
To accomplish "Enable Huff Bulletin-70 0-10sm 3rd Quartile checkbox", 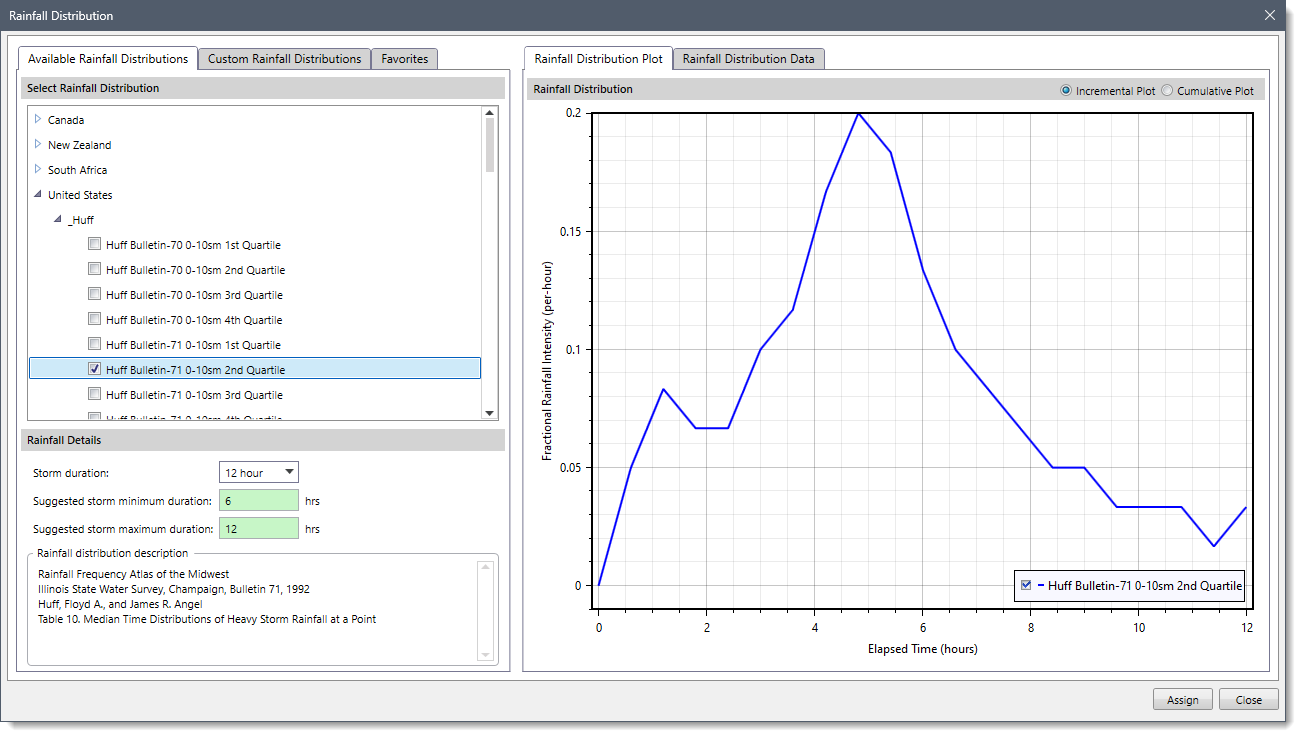I will [x=94, y=294].
